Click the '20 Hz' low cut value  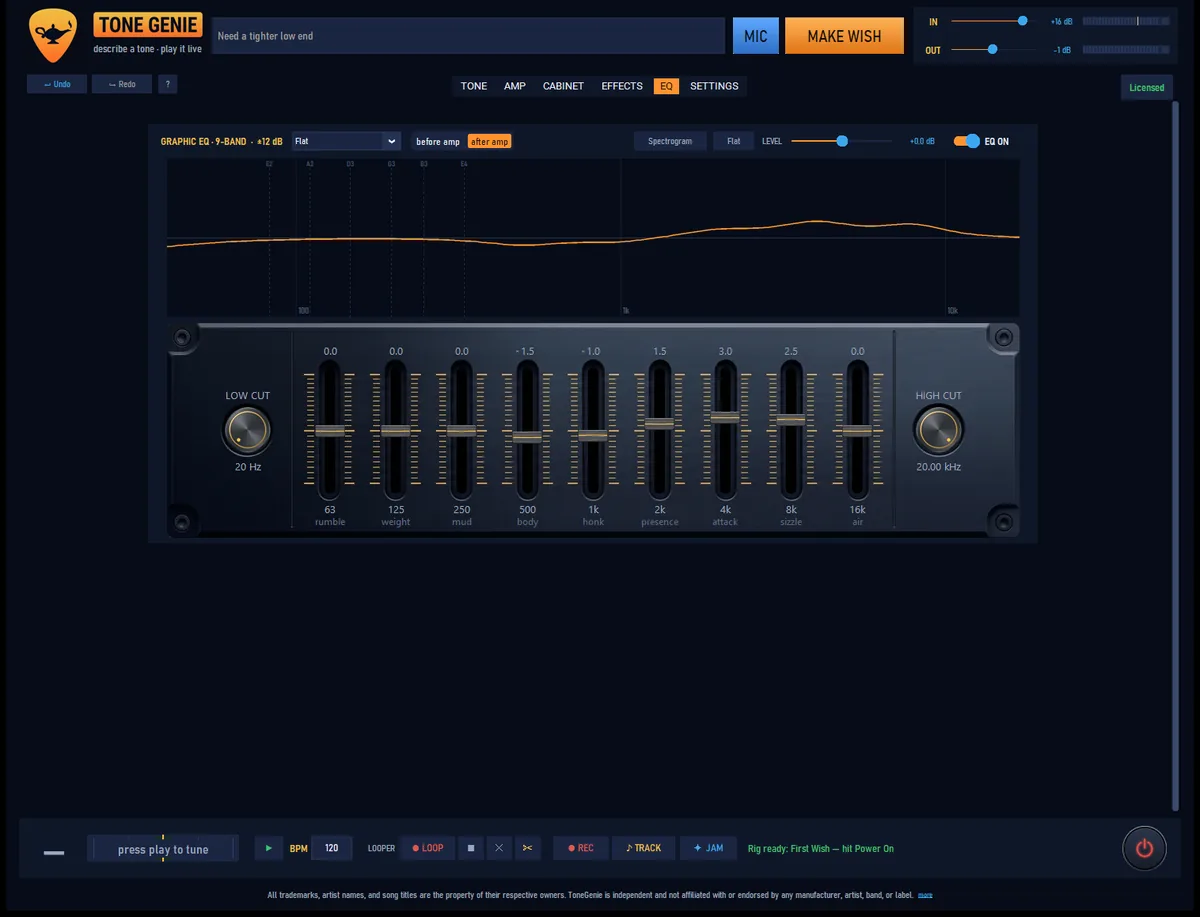click(247, 467)
